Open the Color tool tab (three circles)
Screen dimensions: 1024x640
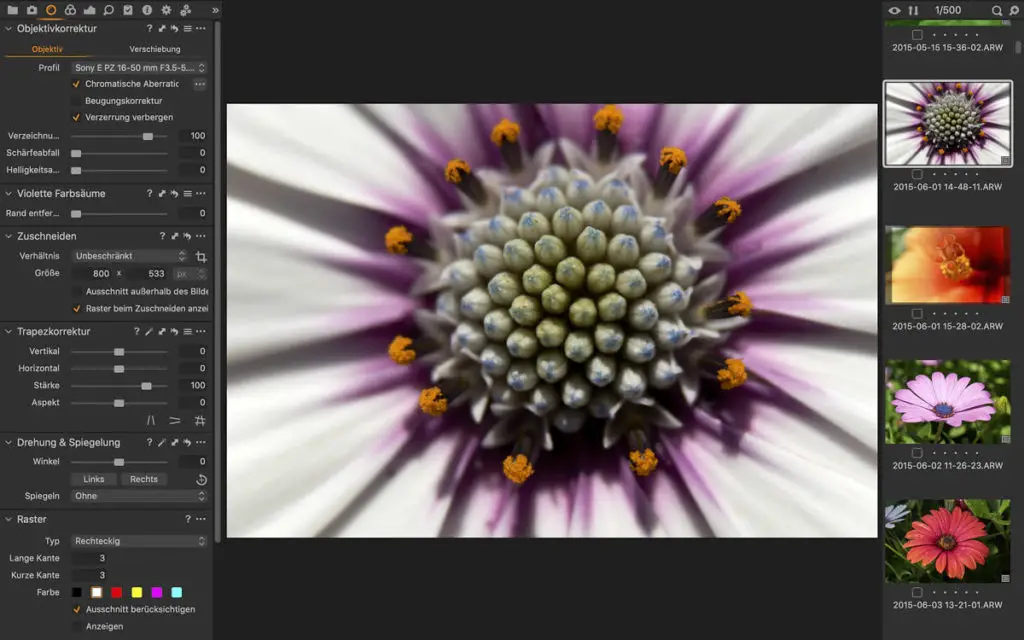(x=70, y=10)
